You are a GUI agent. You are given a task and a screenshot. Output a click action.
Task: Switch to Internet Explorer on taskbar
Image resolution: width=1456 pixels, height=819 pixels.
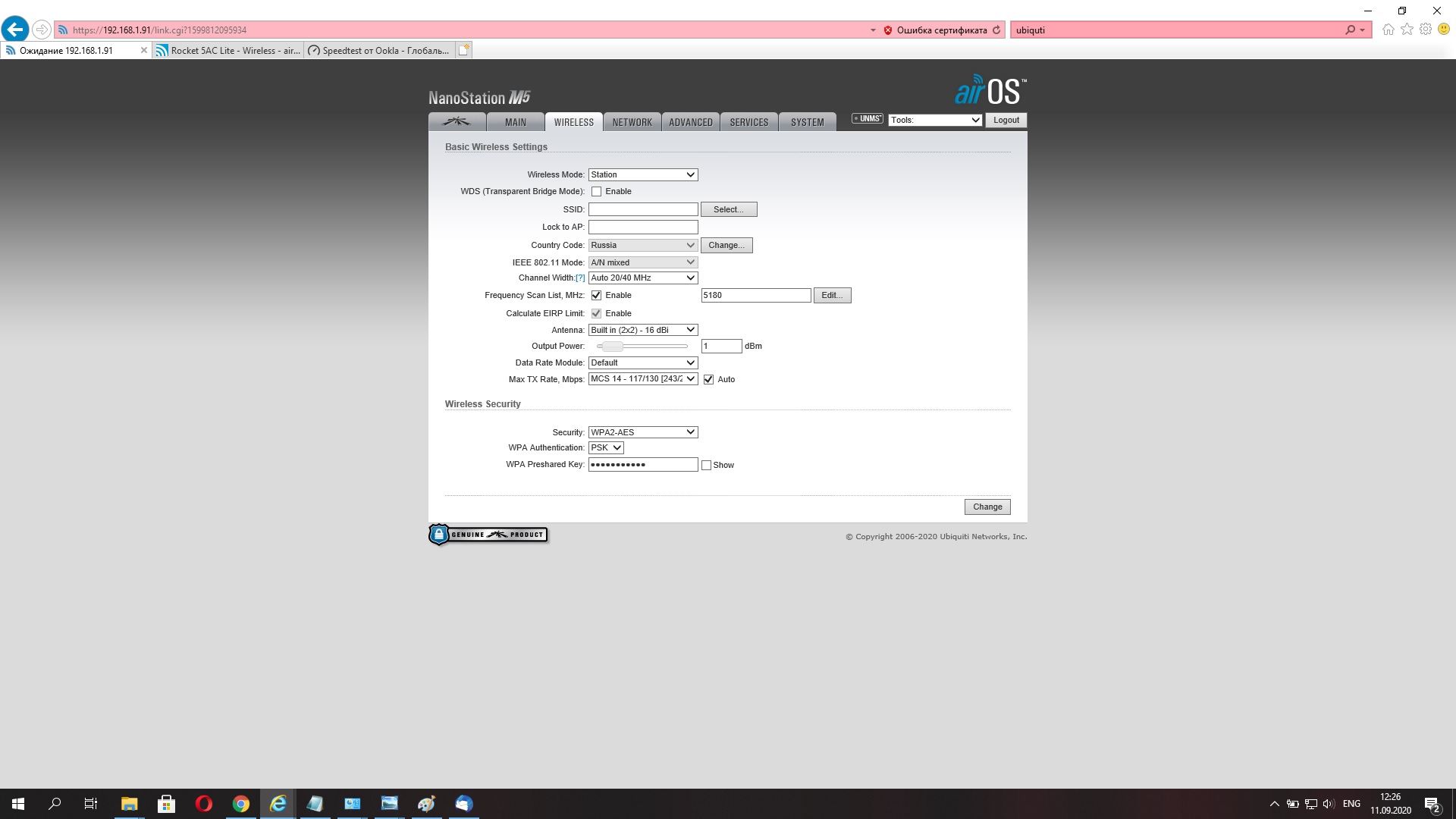click(278, 804)
